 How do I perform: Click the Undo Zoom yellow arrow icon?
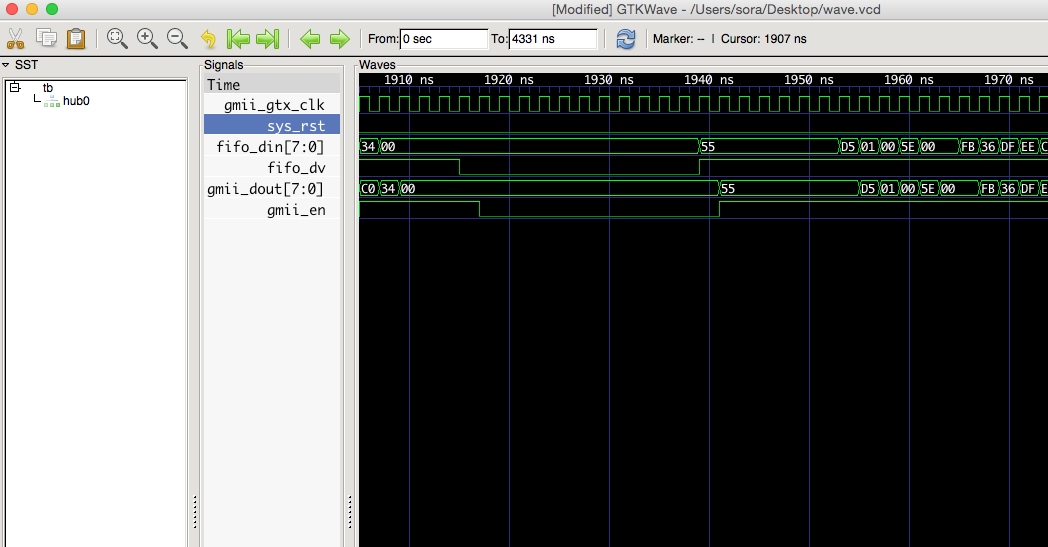[x=208, y=39]
